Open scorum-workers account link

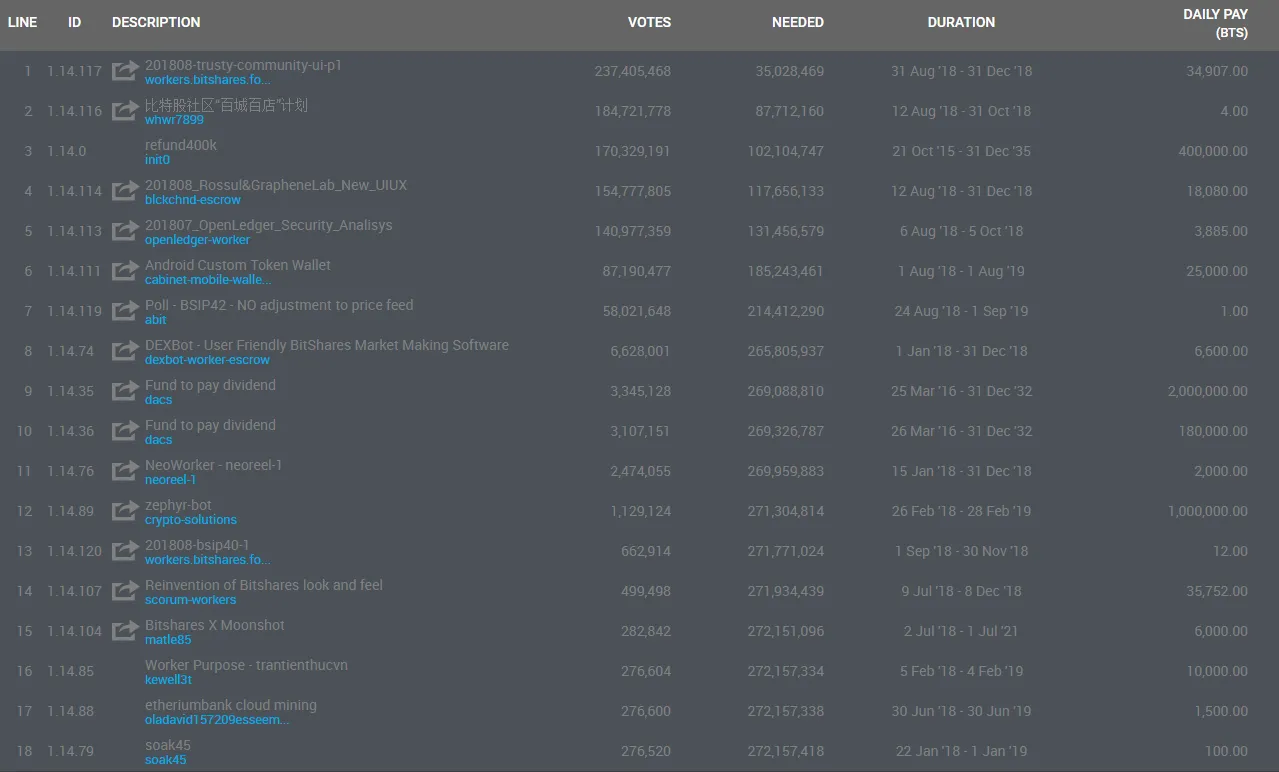(x=191, y=600)
